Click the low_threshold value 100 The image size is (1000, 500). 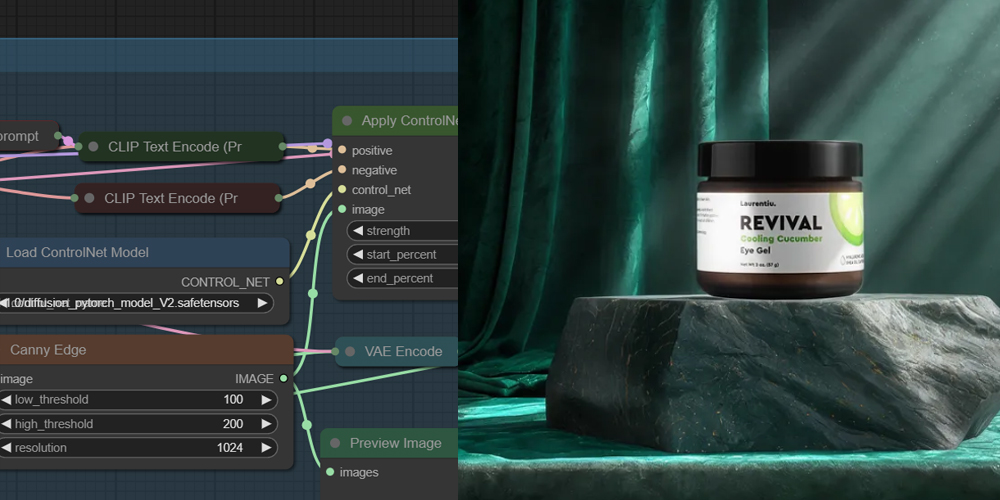click(233, 400)
